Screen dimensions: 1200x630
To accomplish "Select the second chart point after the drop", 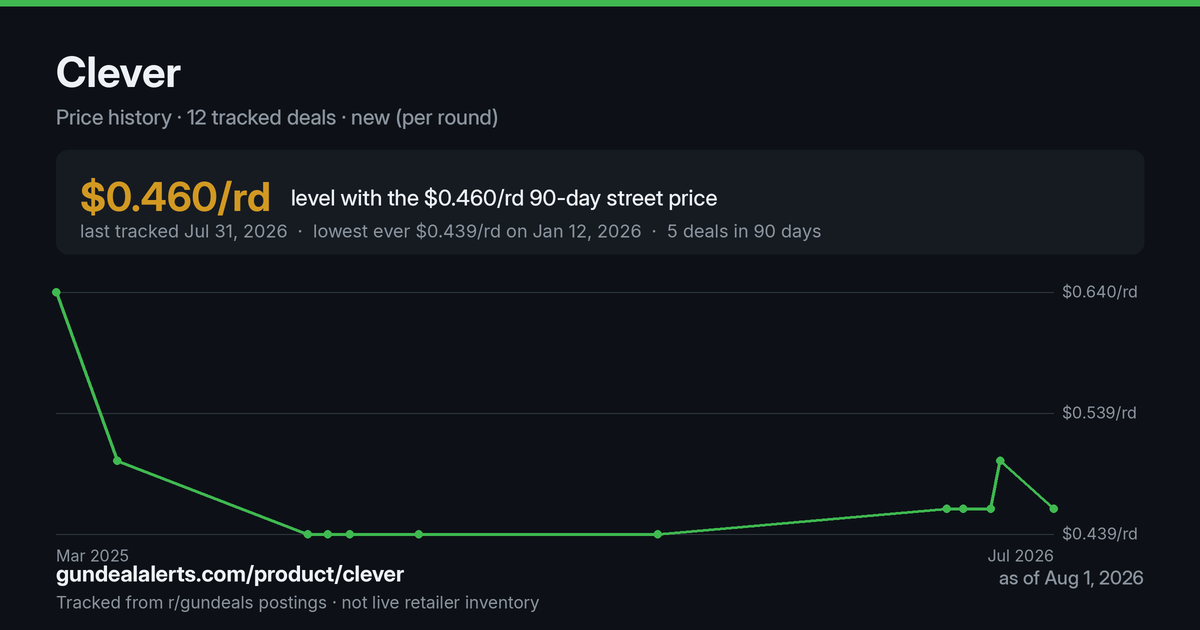I will [x=117, y=461].
